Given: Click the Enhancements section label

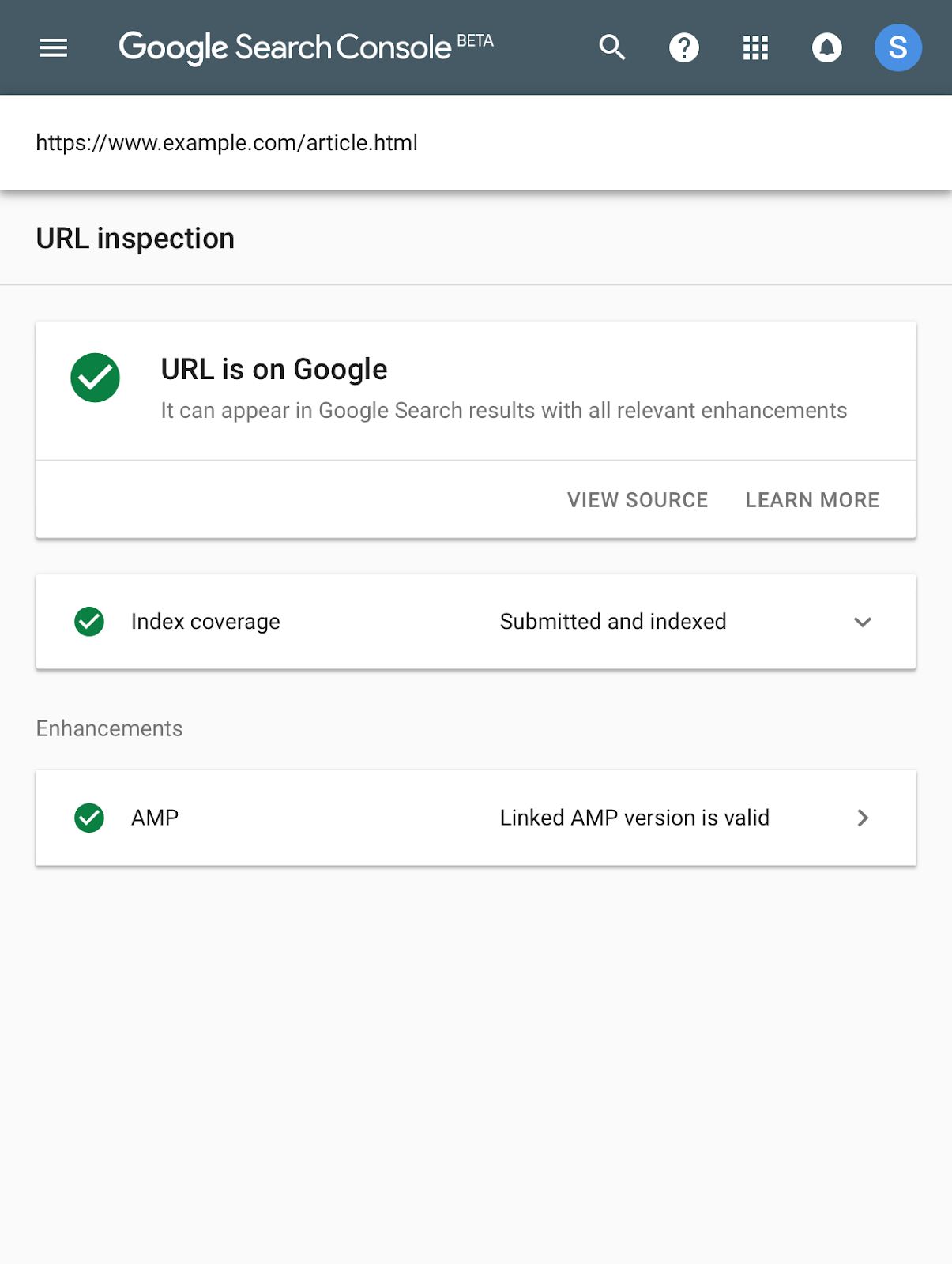Looking at the screenshot, I should coord(108,728).
